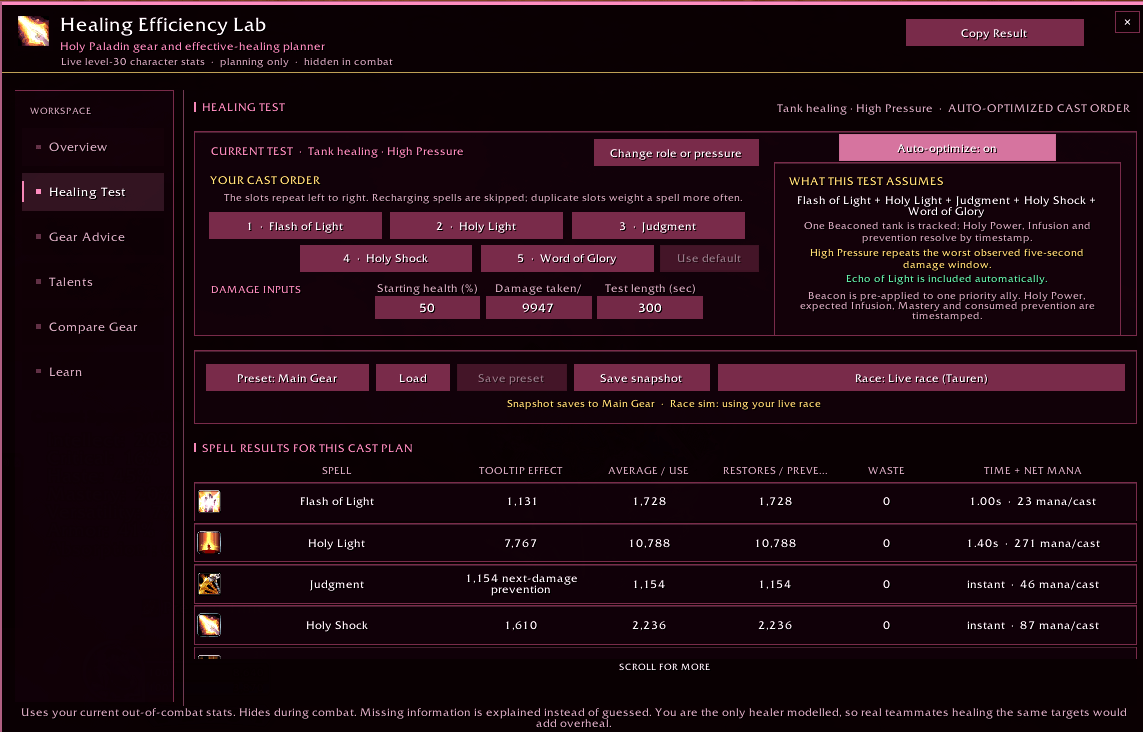Click the Holy Light spell icon
Screen dimensions: 1143x732
pos(209,543)
